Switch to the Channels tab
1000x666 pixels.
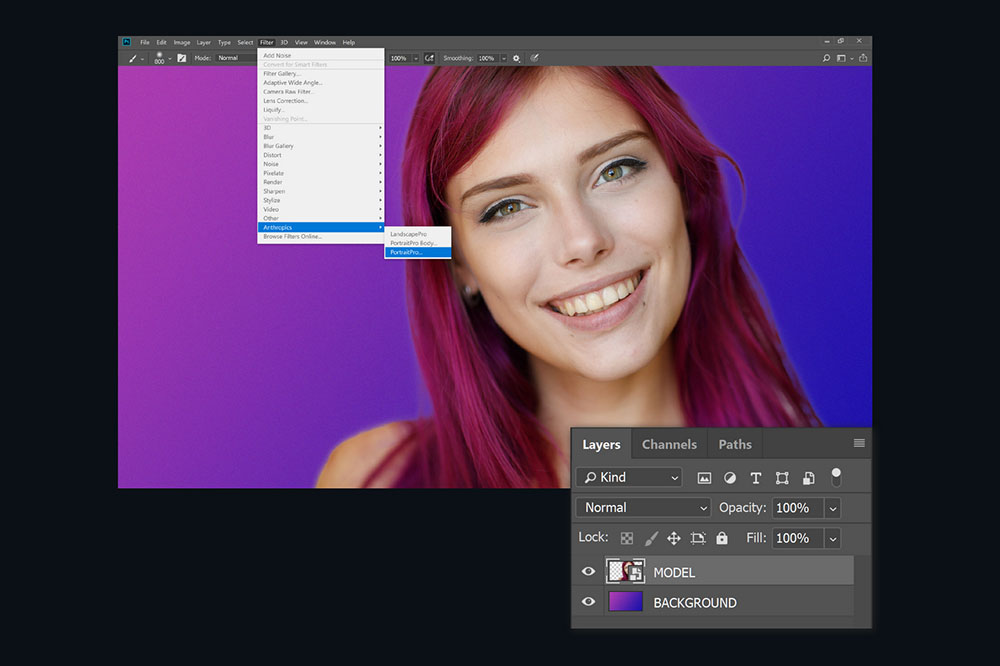(669, 445)
